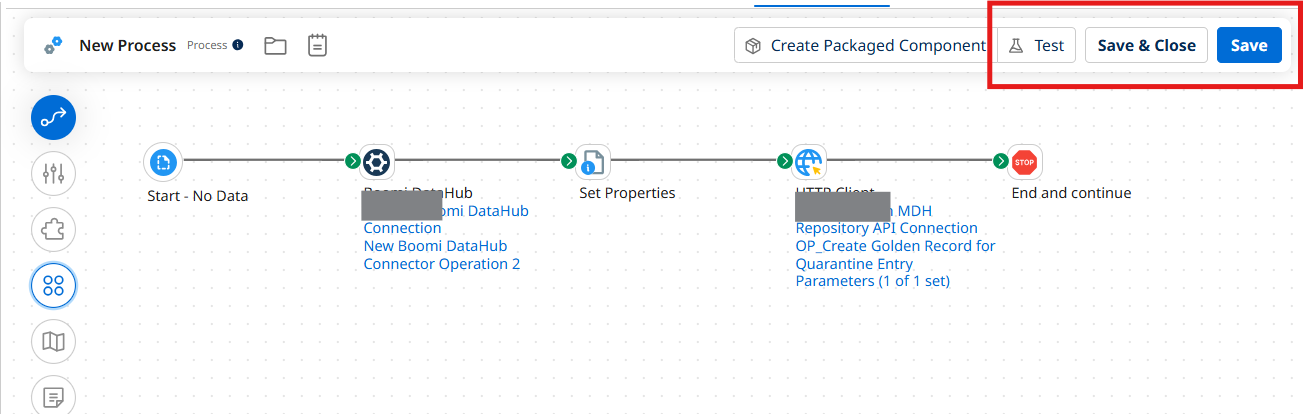Select the HTTP Client connector shape icon

coord(809,161)
